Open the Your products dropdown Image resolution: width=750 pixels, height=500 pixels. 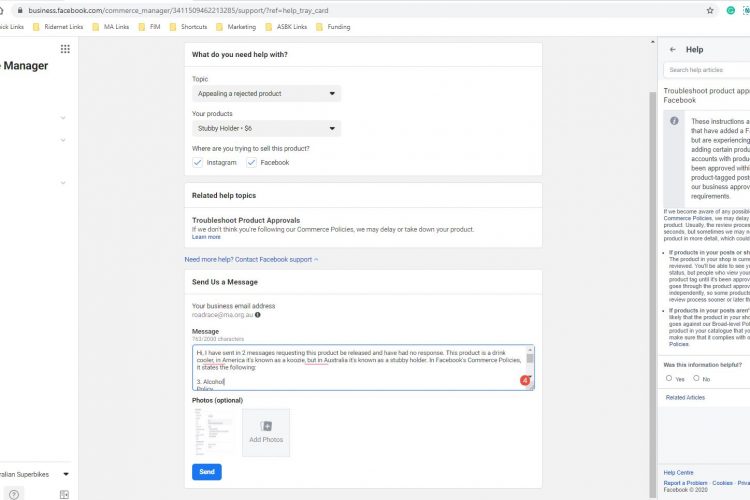(x=266, y=128)
